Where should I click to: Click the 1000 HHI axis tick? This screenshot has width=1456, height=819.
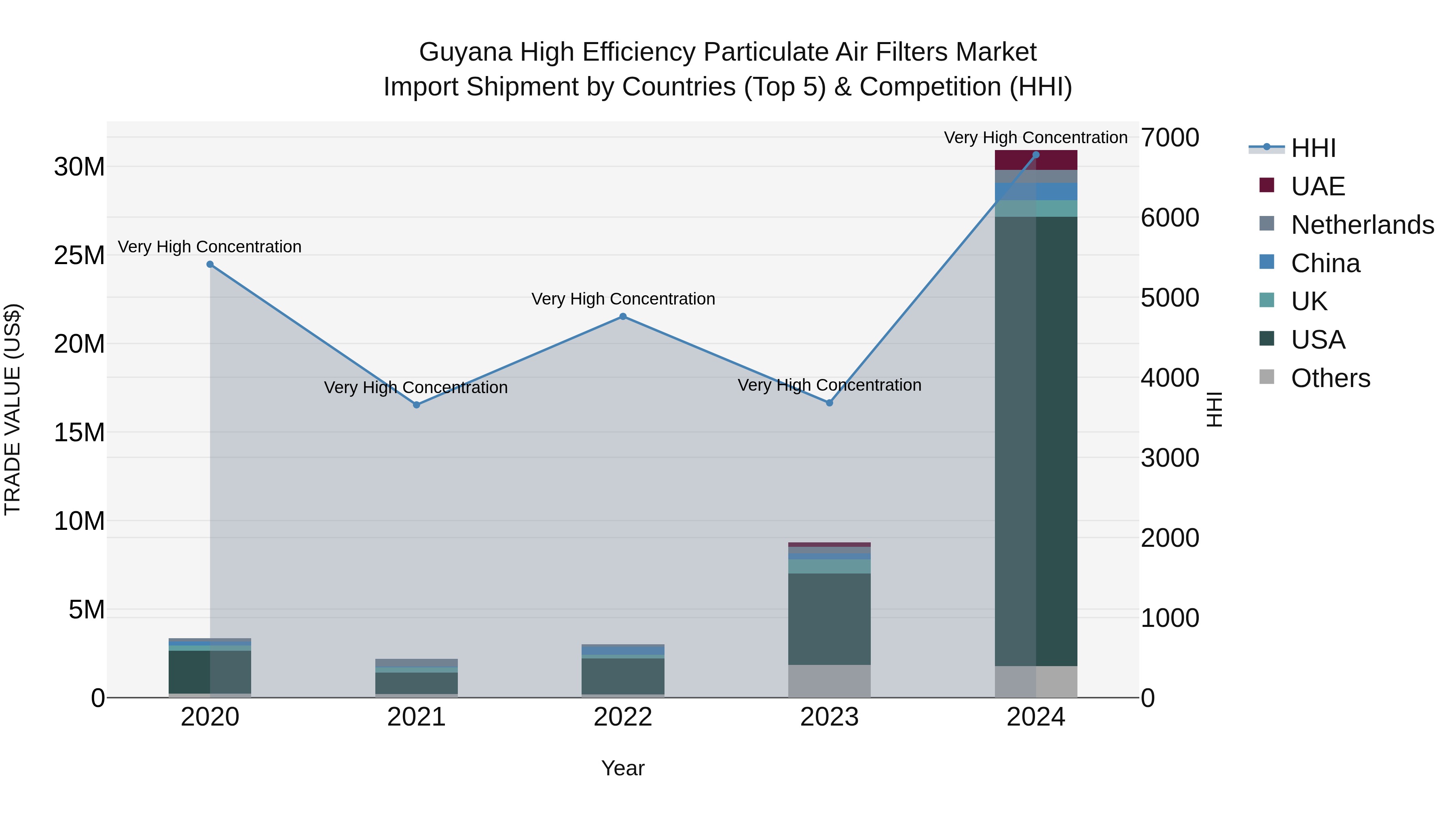point(1170,618)
